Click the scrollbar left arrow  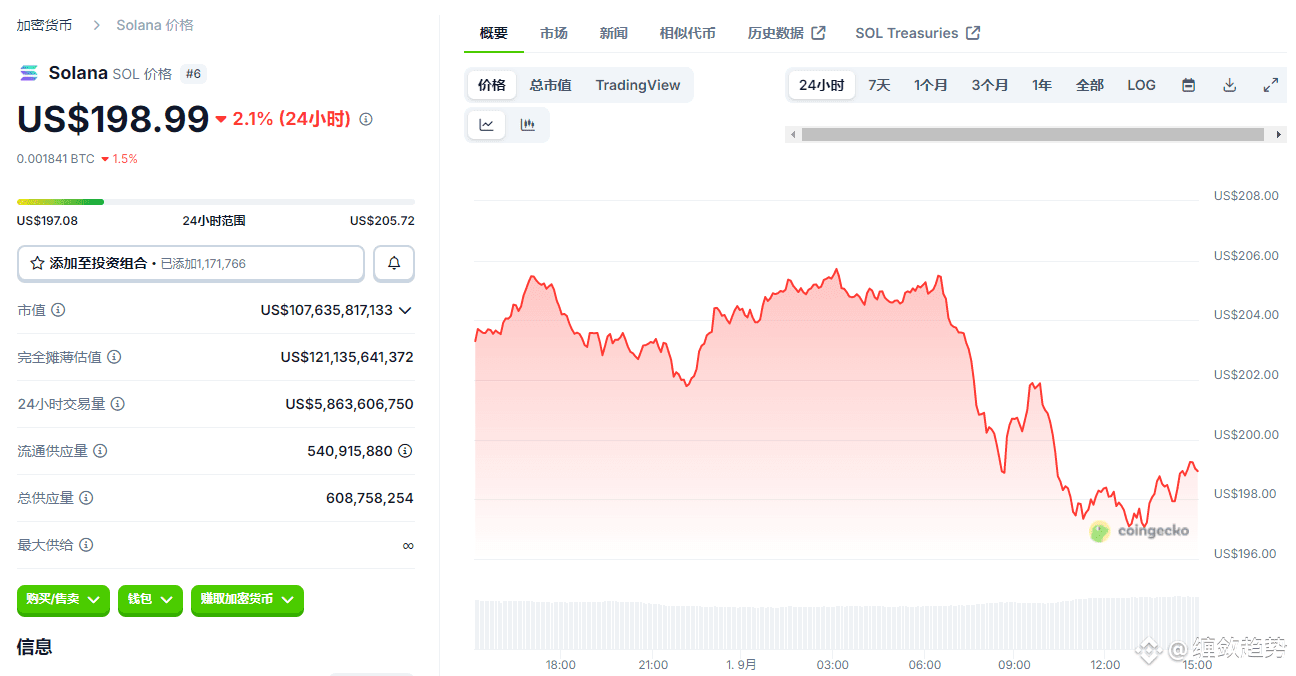click(793, 134)
